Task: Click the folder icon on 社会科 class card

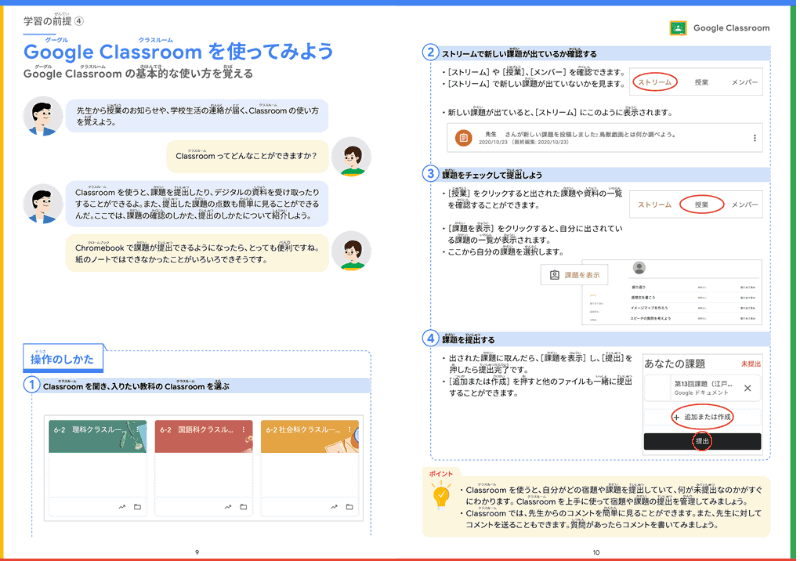Action: 349,507
